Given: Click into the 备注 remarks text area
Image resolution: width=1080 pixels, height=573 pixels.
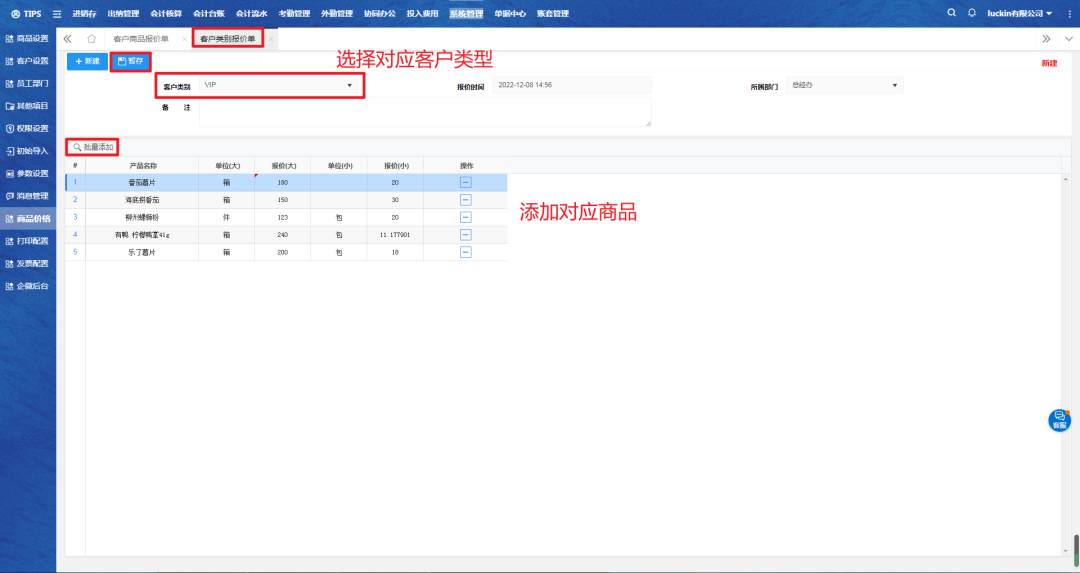Looking at the screenshot, I should point(425,111).
